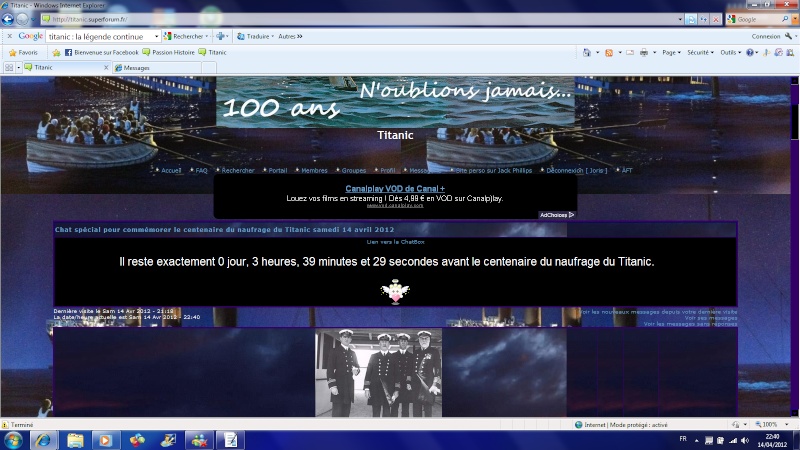This screenshot has width=800, height=450.
Task: Close the Titanic tab
Action: (106, 67)
